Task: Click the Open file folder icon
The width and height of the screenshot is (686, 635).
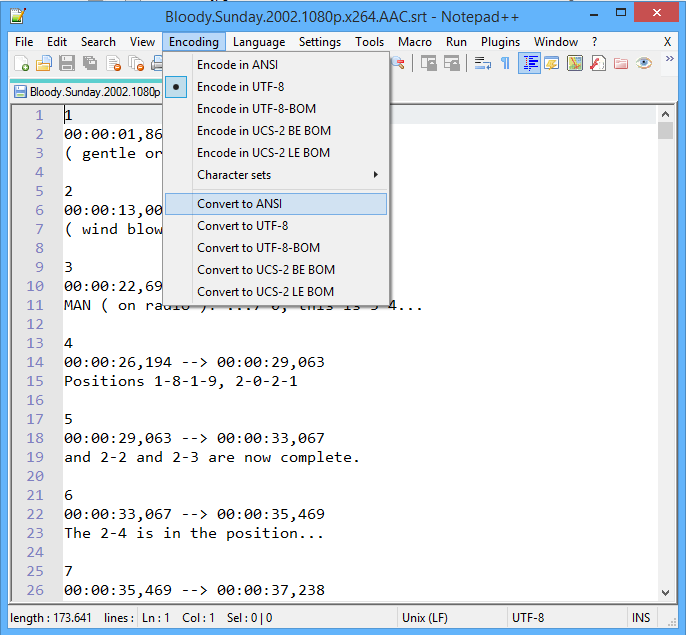Action: [44, 63]
